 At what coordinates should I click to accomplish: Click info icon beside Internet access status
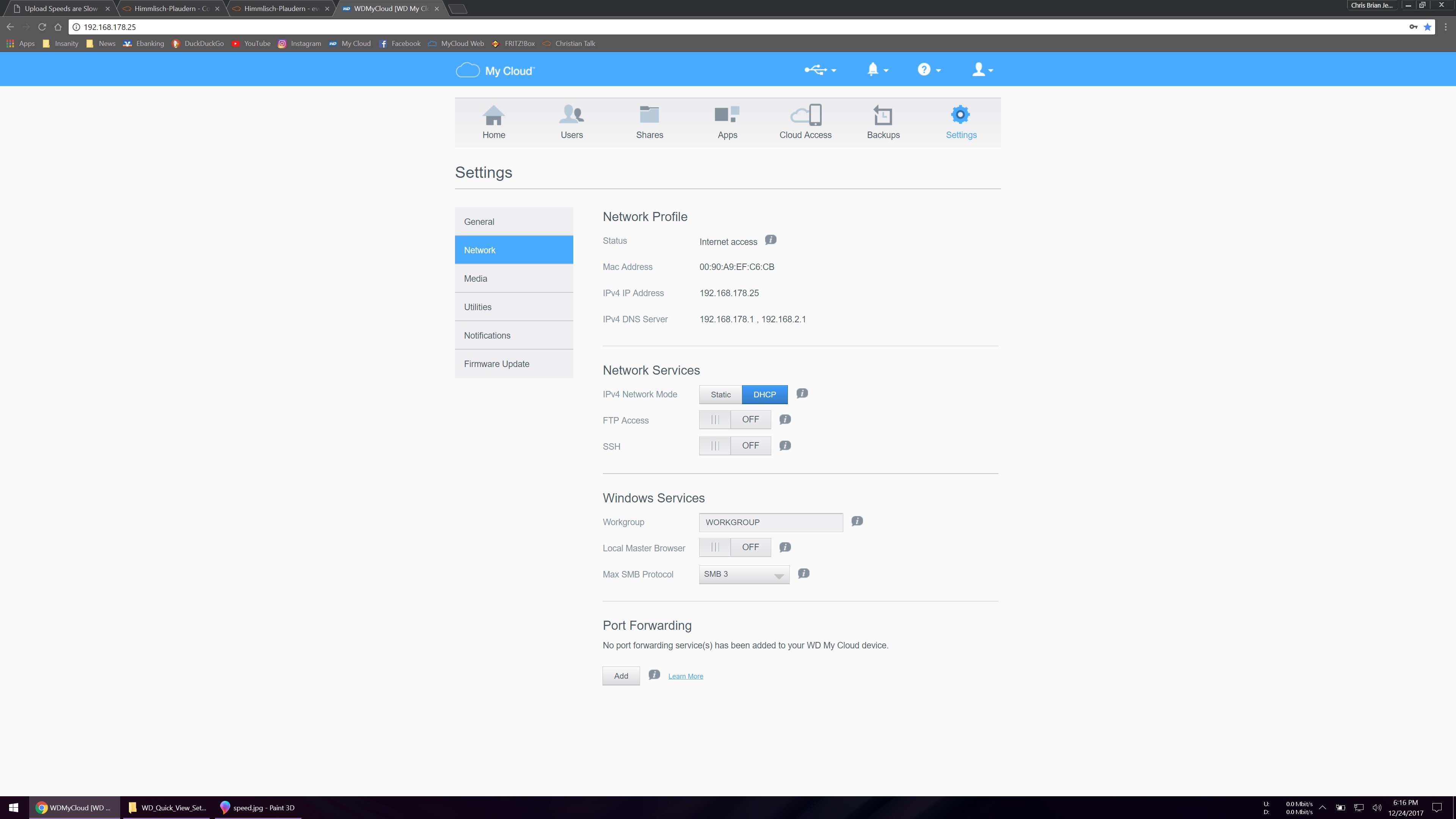[770, 240]
